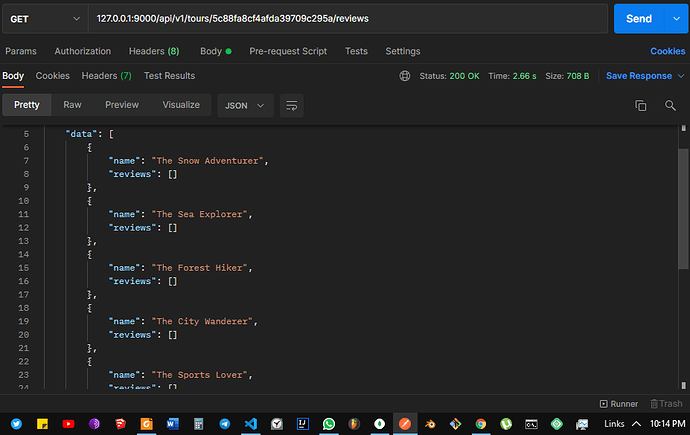Screen dimensions: 690x435
Task: Toggle line wrap in response viewer
Action: (292, 105)
